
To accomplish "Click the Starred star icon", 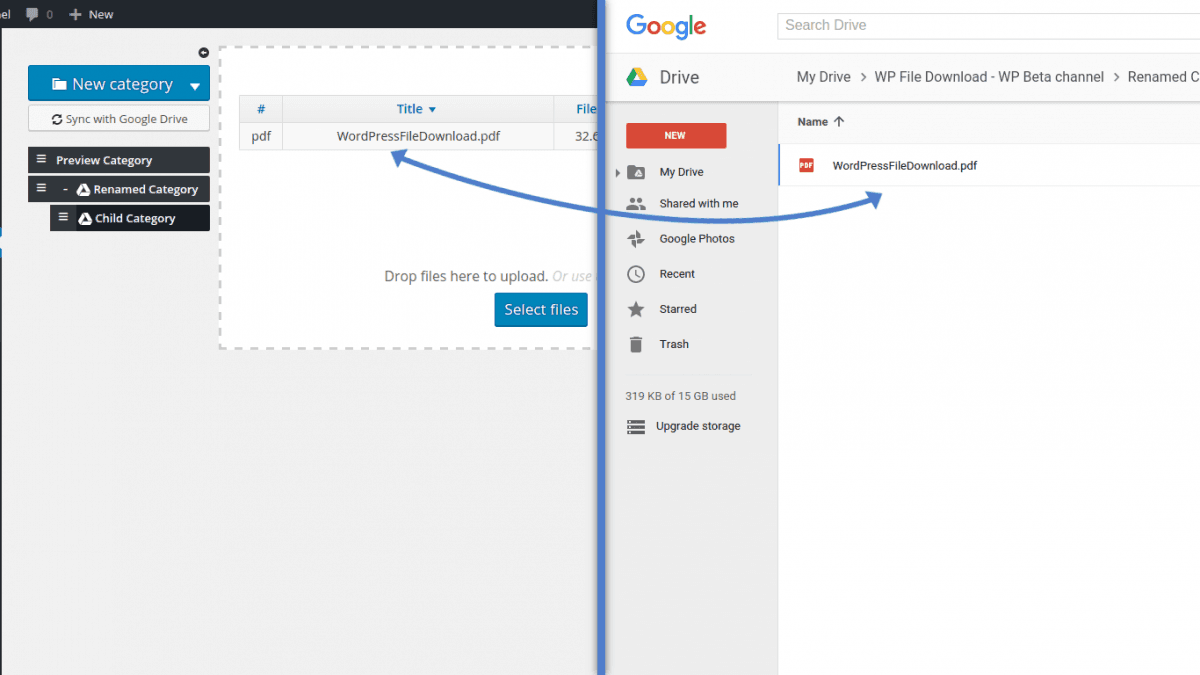I will pos(636,309).
